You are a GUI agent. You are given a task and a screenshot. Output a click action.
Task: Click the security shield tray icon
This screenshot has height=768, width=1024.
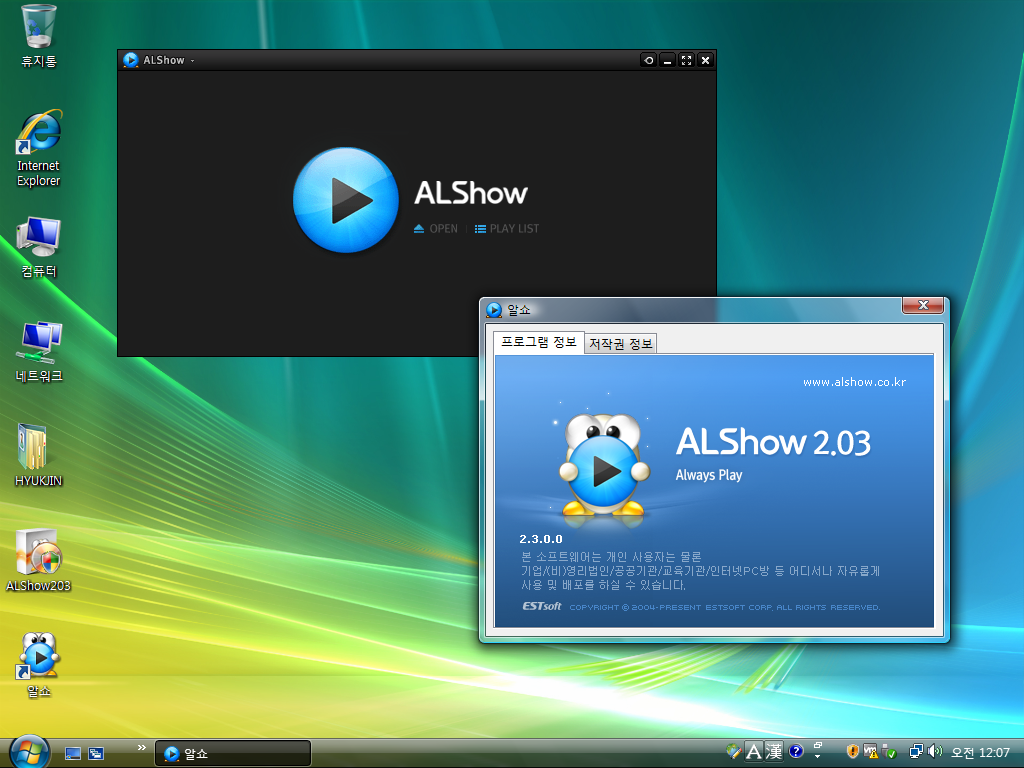(x=852, y=752)
